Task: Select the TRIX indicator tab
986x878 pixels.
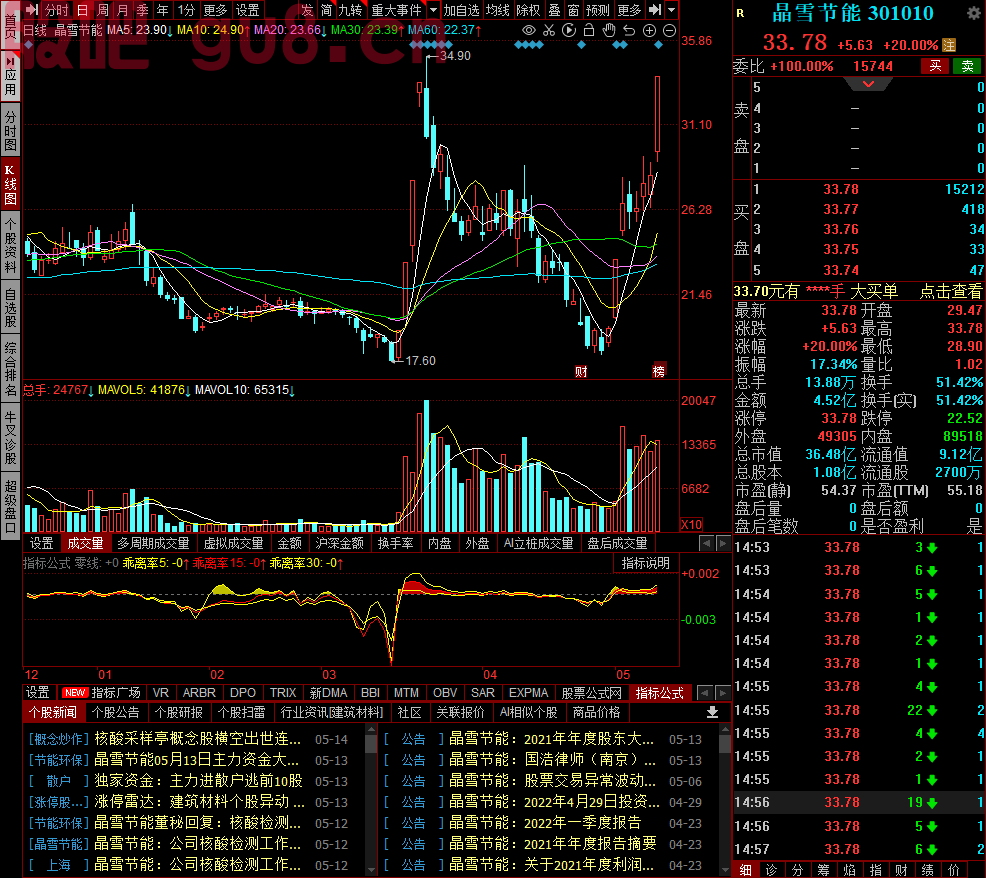Action: point(283,692)
